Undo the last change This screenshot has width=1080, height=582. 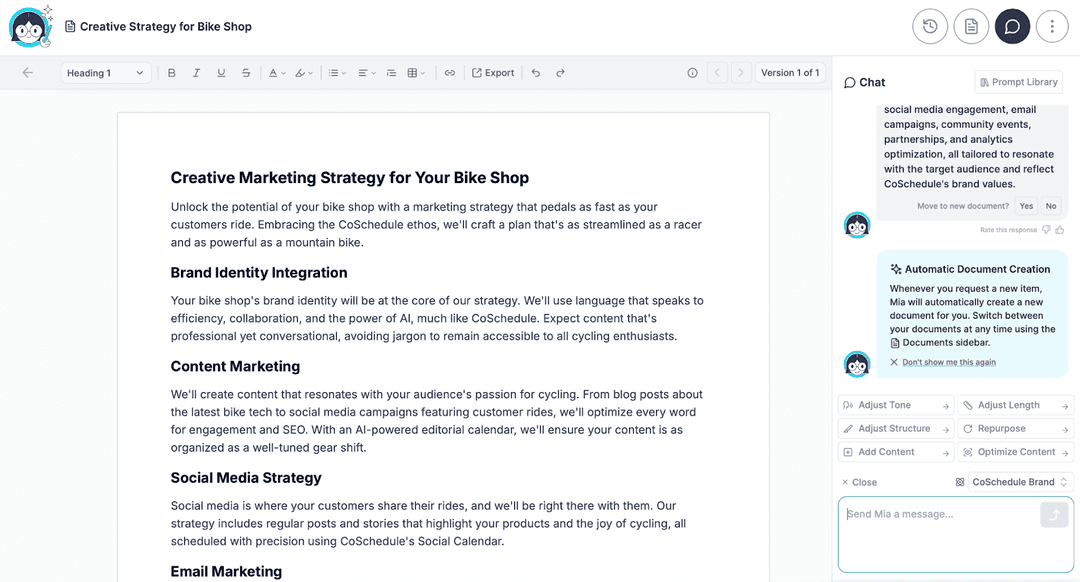point(536,72)
